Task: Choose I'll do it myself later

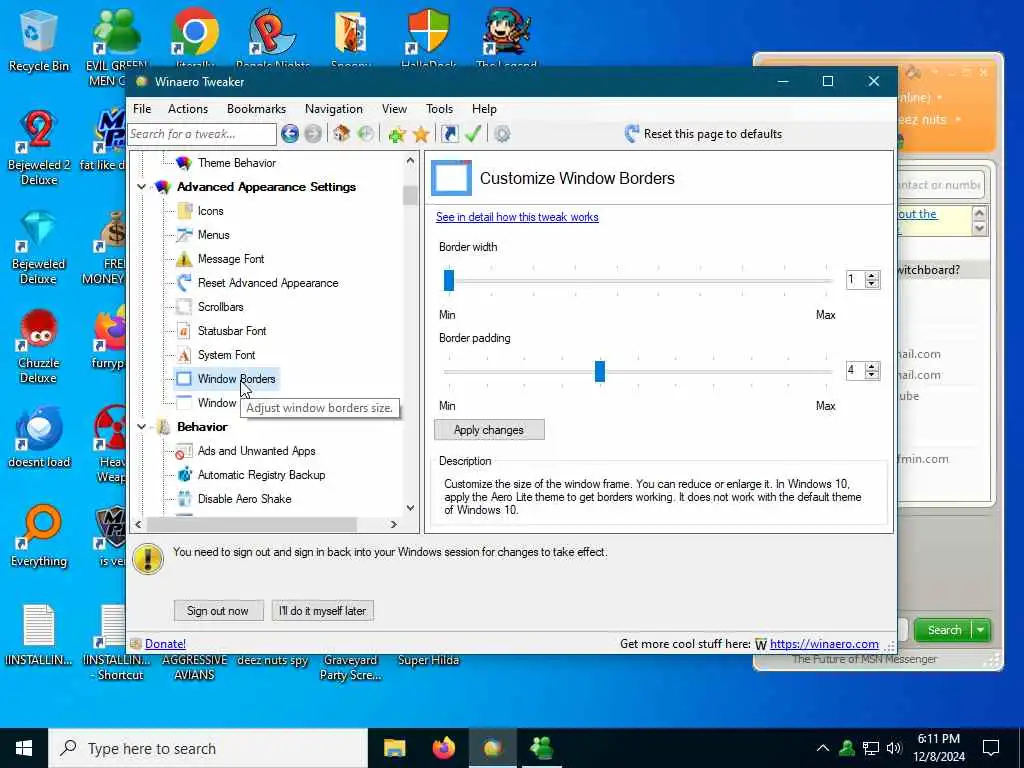Action: pos(323,611)
